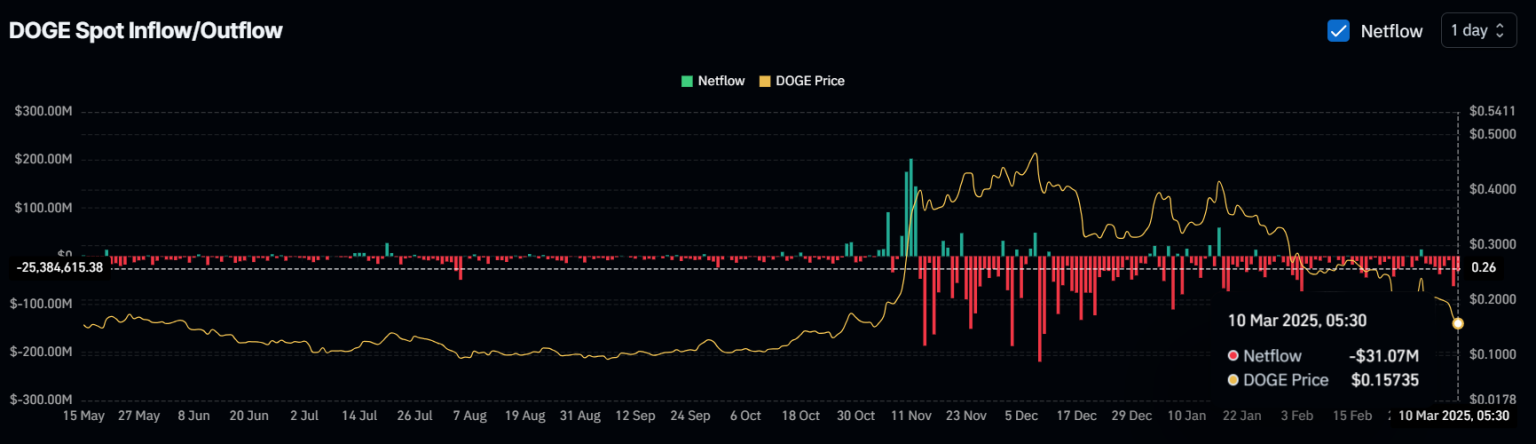The width and height of the screenshot is (1536, 444).
Task: Click the price line endpoint marker
Action: coord(1458,323)
